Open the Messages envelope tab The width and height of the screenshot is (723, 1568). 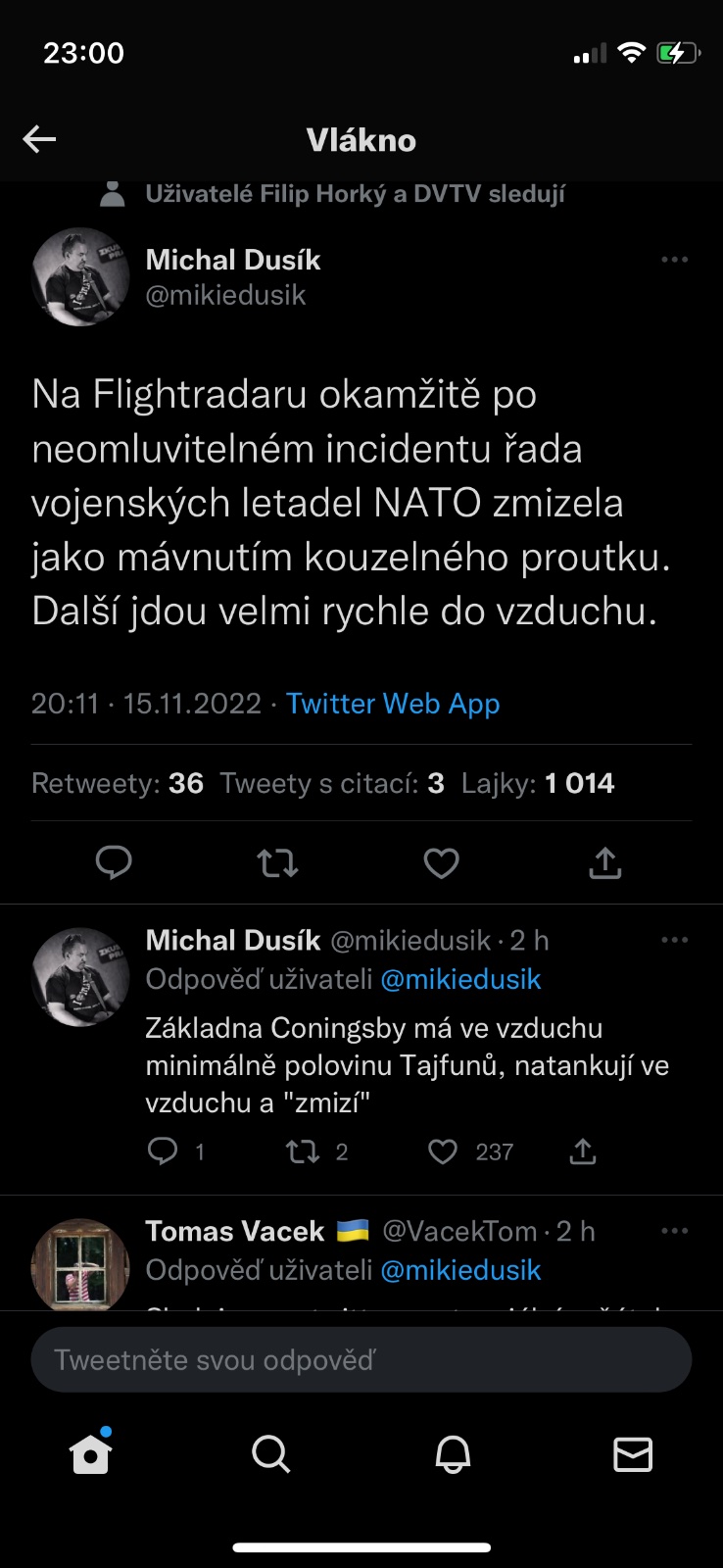633,1454
